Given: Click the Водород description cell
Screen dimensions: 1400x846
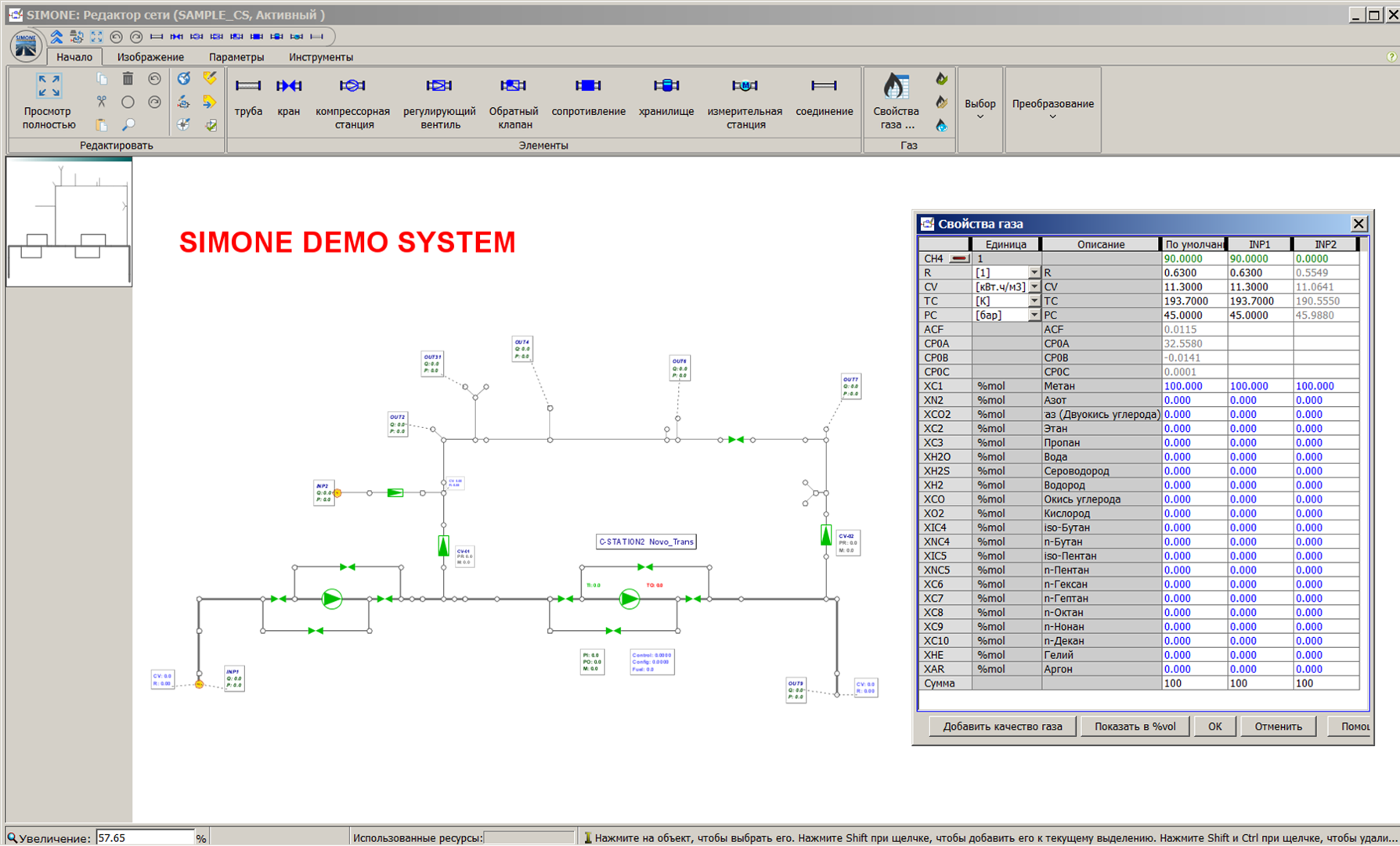Looking at the screenshot, I should point(1100,485).
